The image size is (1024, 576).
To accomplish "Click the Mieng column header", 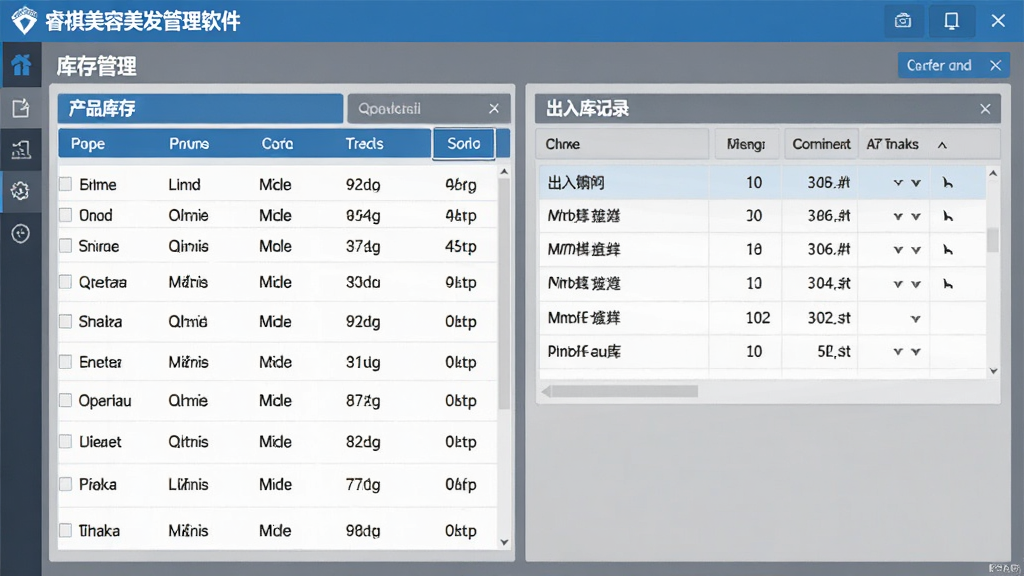I will point(746,144).
